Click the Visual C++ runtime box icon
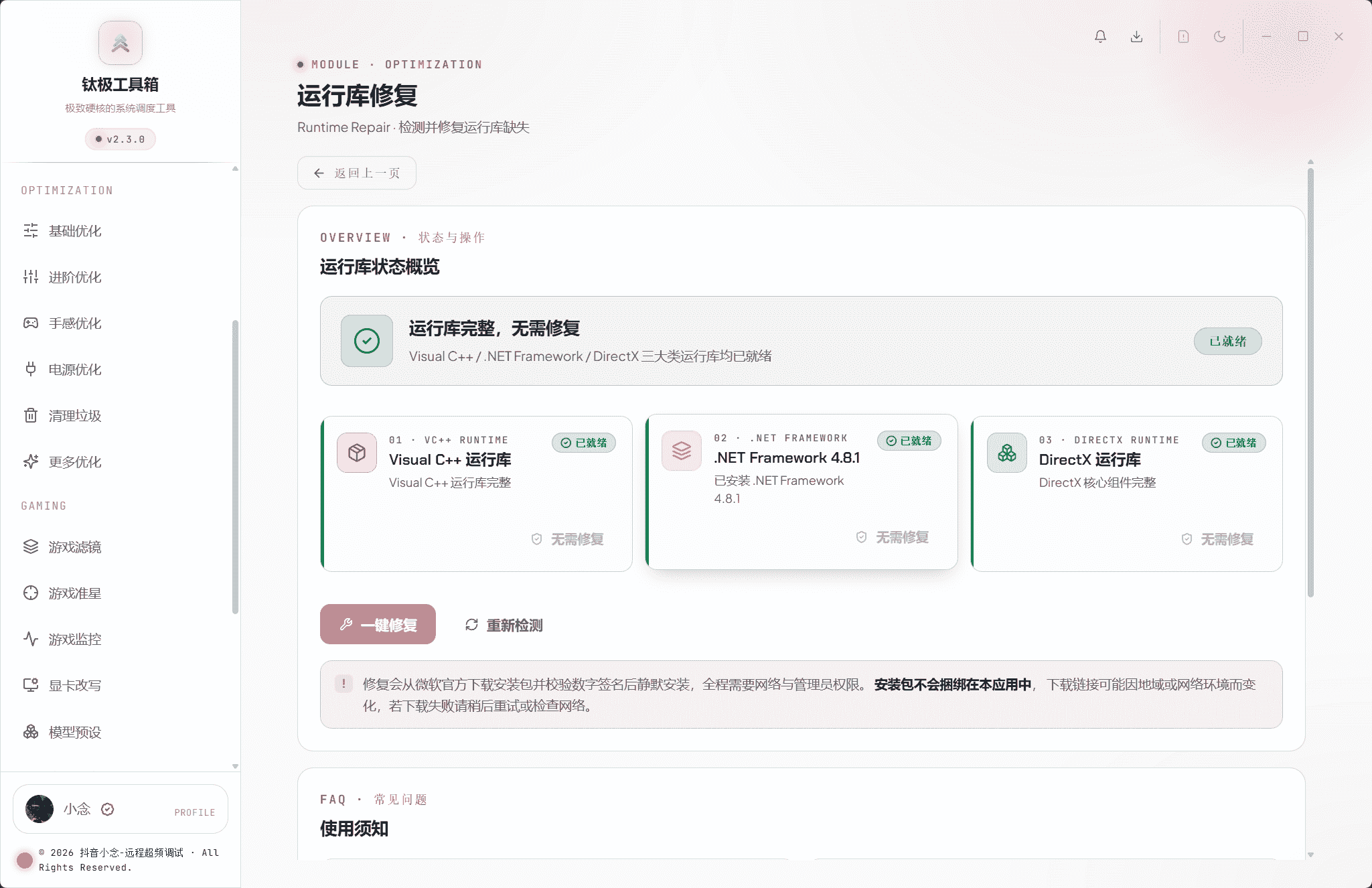Screen dimensions: 1372x888 (x=357, y=453)
